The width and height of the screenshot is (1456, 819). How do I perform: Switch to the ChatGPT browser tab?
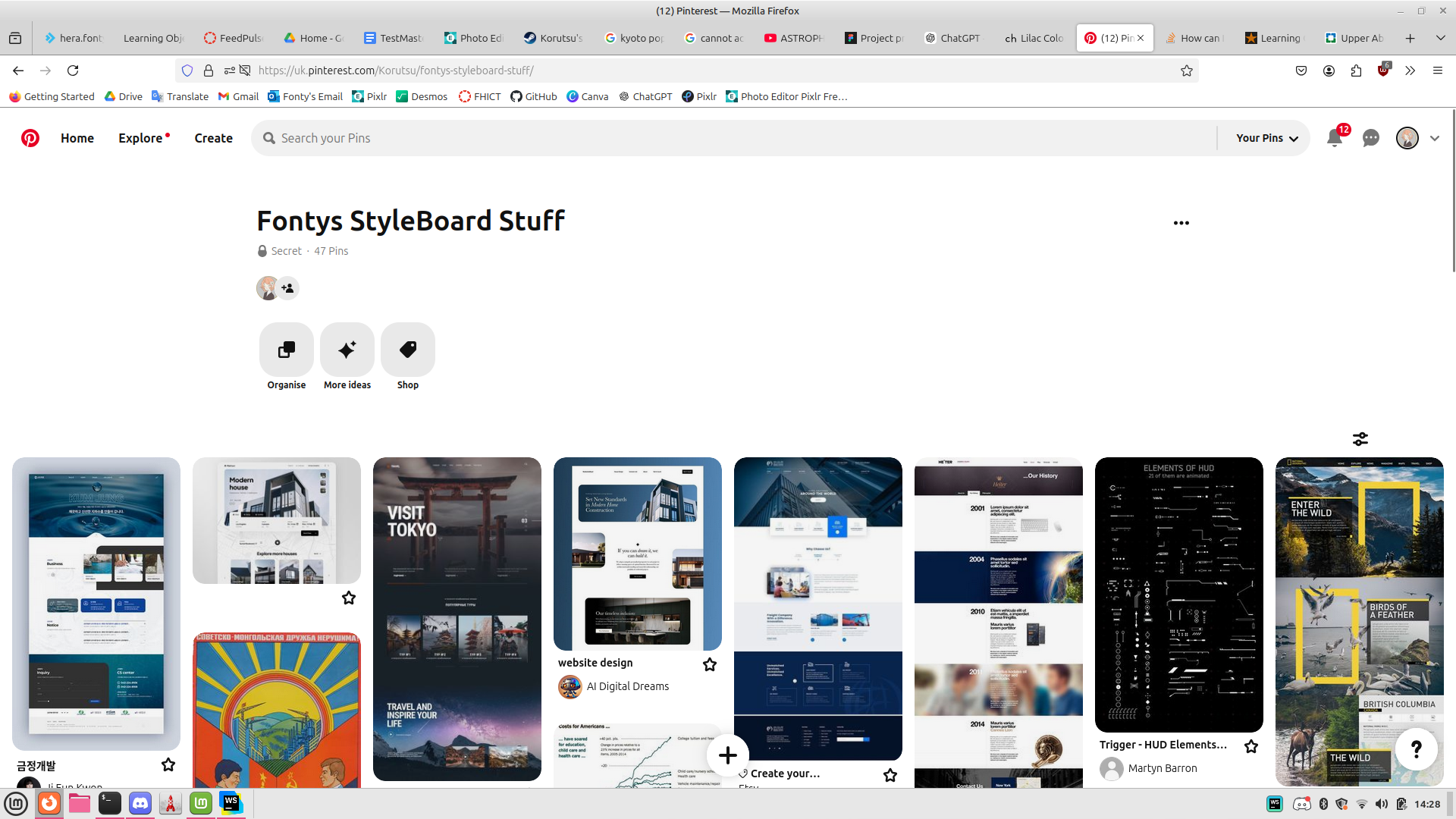954,37
